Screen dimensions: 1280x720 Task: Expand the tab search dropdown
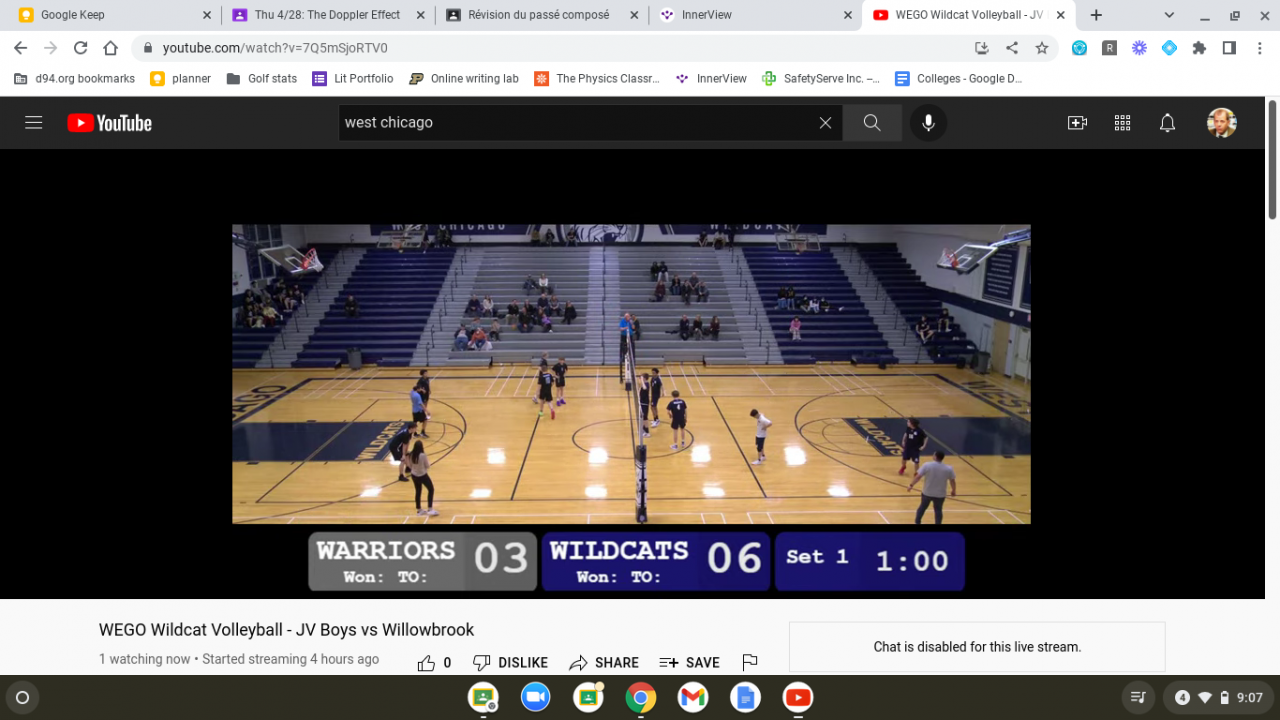(1169, 15)
